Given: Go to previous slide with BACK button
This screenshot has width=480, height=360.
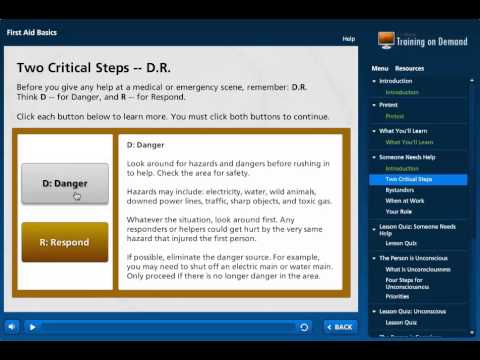Looking at the screenshot, I should pyautogui.click(x=340, y=327).
